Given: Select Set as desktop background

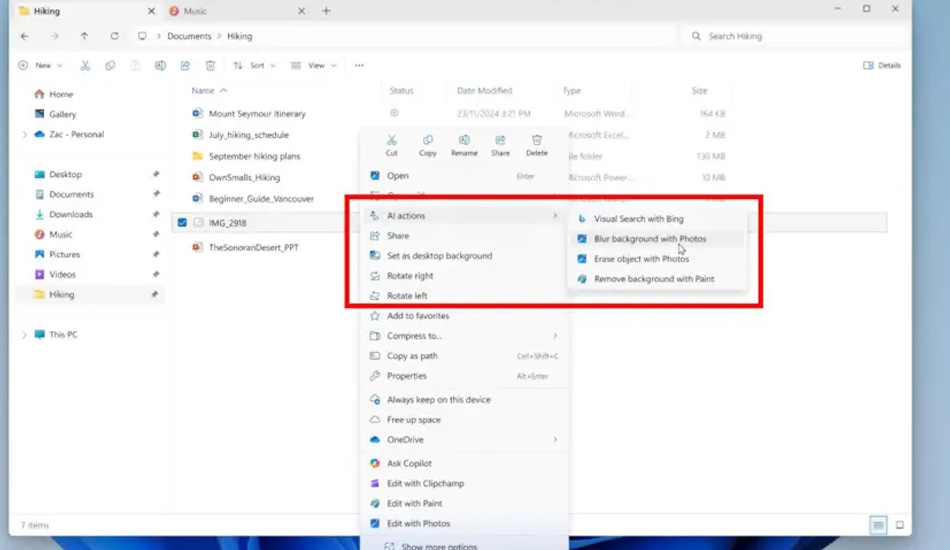Looking at the screenshot, I should 464,256.
